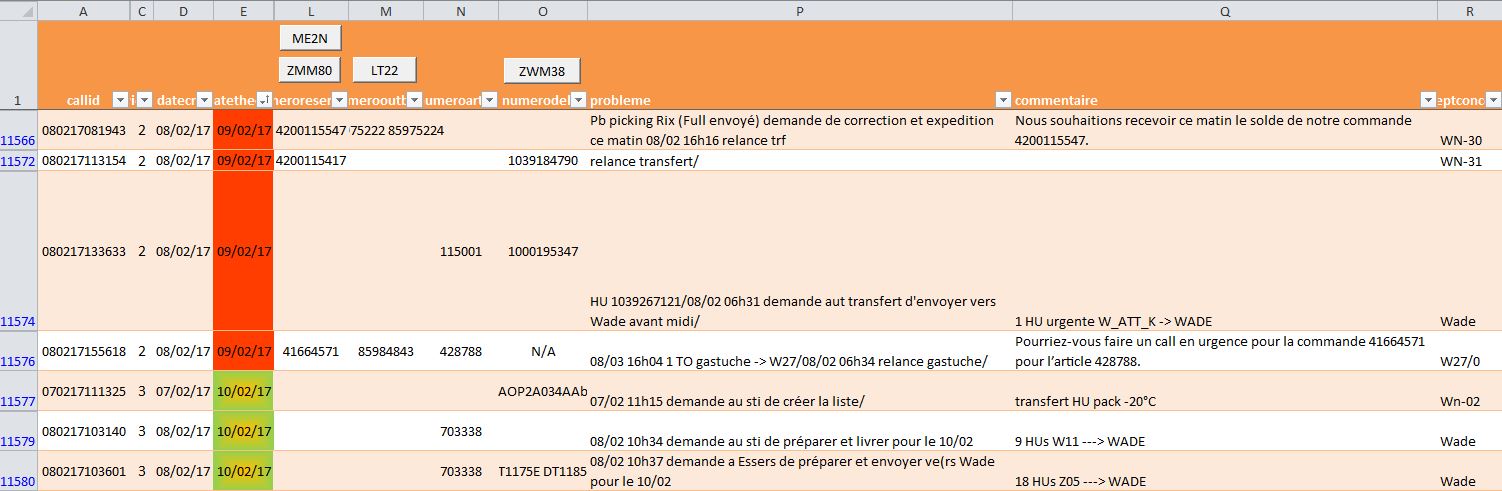The image size is (1502, 491).
Task: Select row header 11572
Action: coord(19,160)
